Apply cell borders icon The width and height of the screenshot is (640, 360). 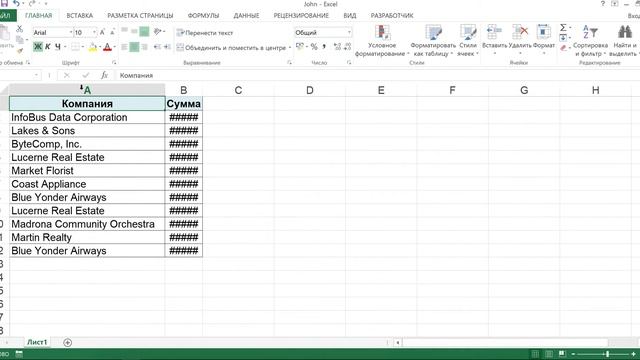[75, 47]
